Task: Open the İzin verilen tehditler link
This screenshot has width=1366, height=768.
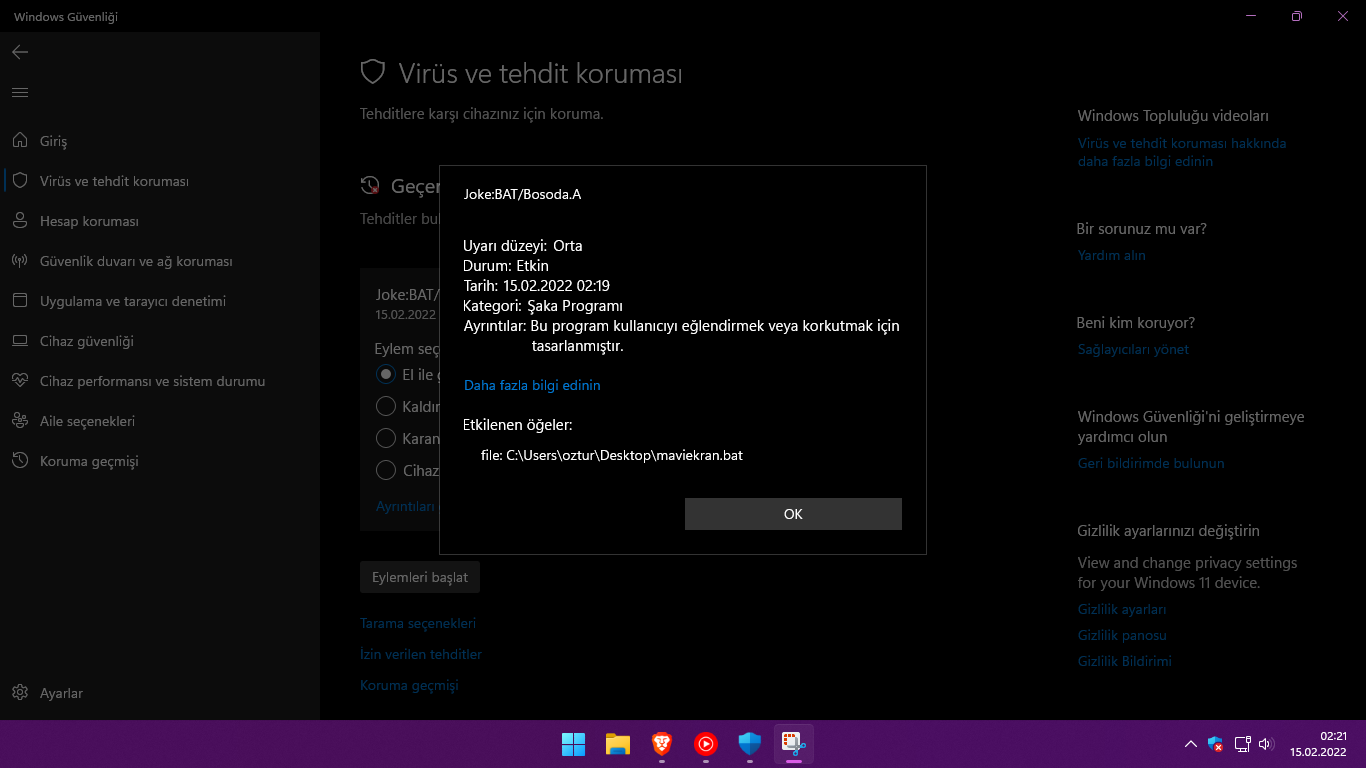Action: pos(421,654)
